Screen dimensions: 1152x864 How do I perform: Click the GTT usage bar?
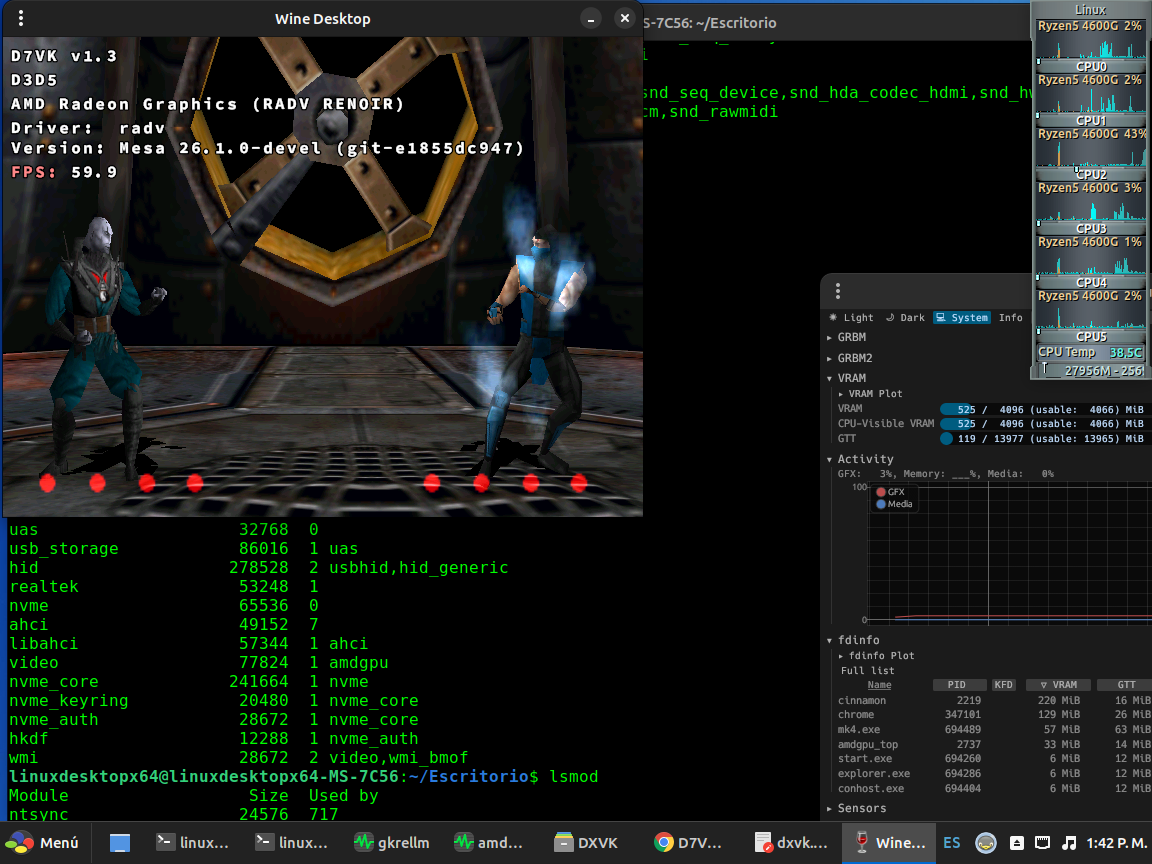coord(1043,439)
